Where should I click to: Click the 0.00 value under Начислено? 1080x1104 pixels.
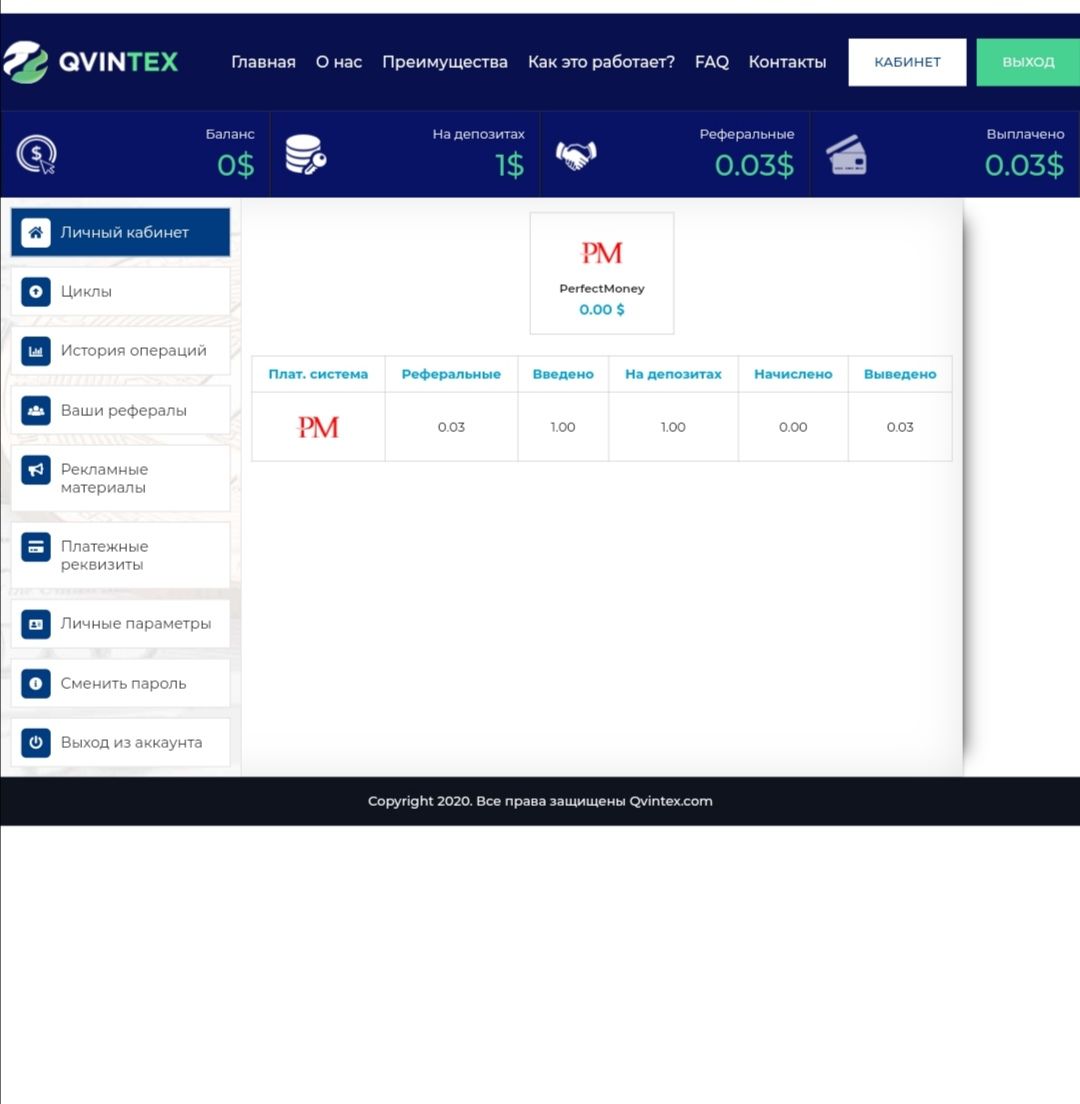pos(793,427)
